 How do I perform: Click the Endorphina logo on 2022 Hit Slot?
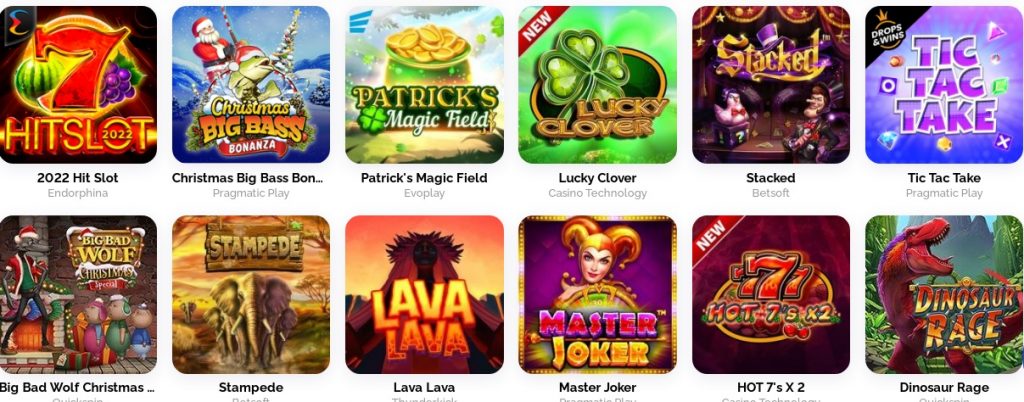tap(17, 26)
